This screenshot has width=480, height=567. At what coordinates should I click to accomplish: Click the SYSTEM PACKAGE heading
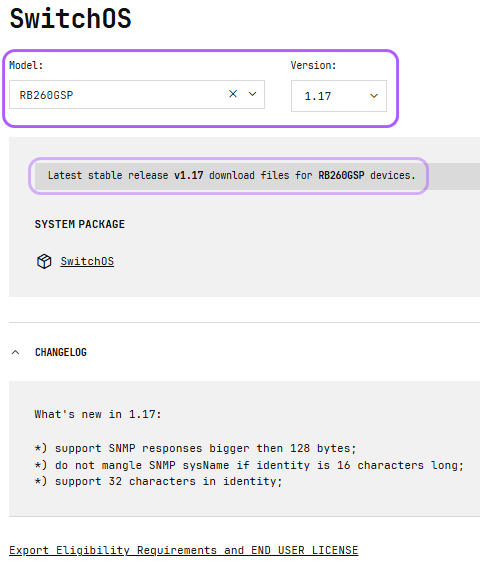tap(80, 224)
